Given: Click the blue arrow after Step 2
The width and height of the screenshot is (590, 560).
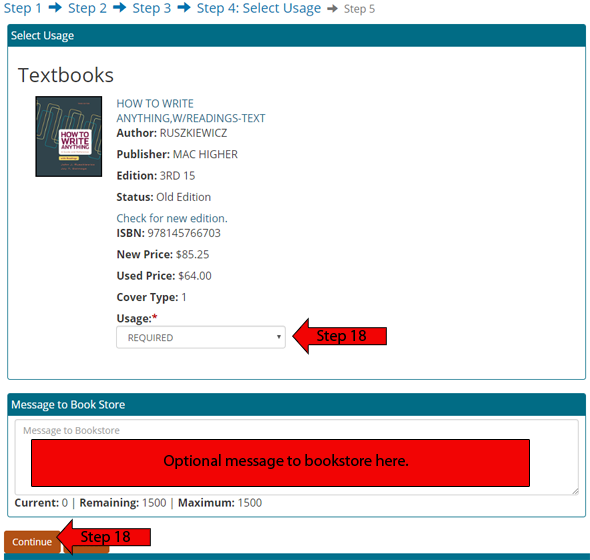Looking at the screenshot, I should point(120,8).
